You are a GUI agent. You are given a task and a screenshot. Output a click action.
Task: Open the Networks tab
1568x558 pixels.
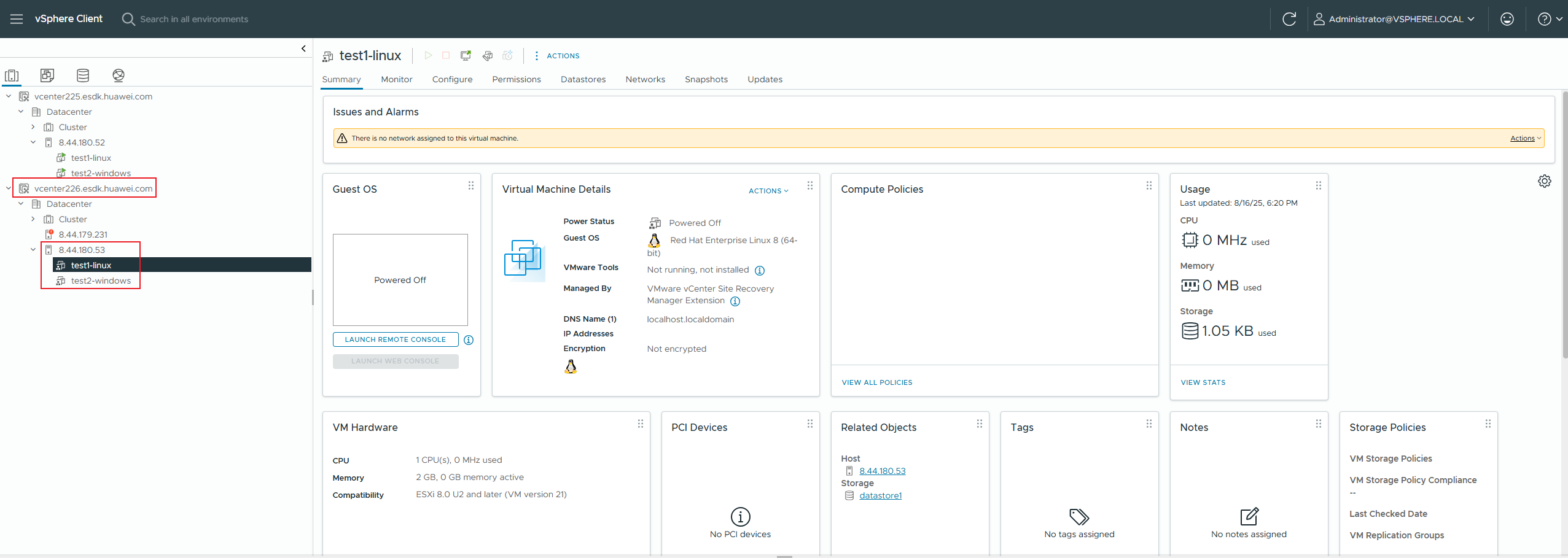pos(646,79)
